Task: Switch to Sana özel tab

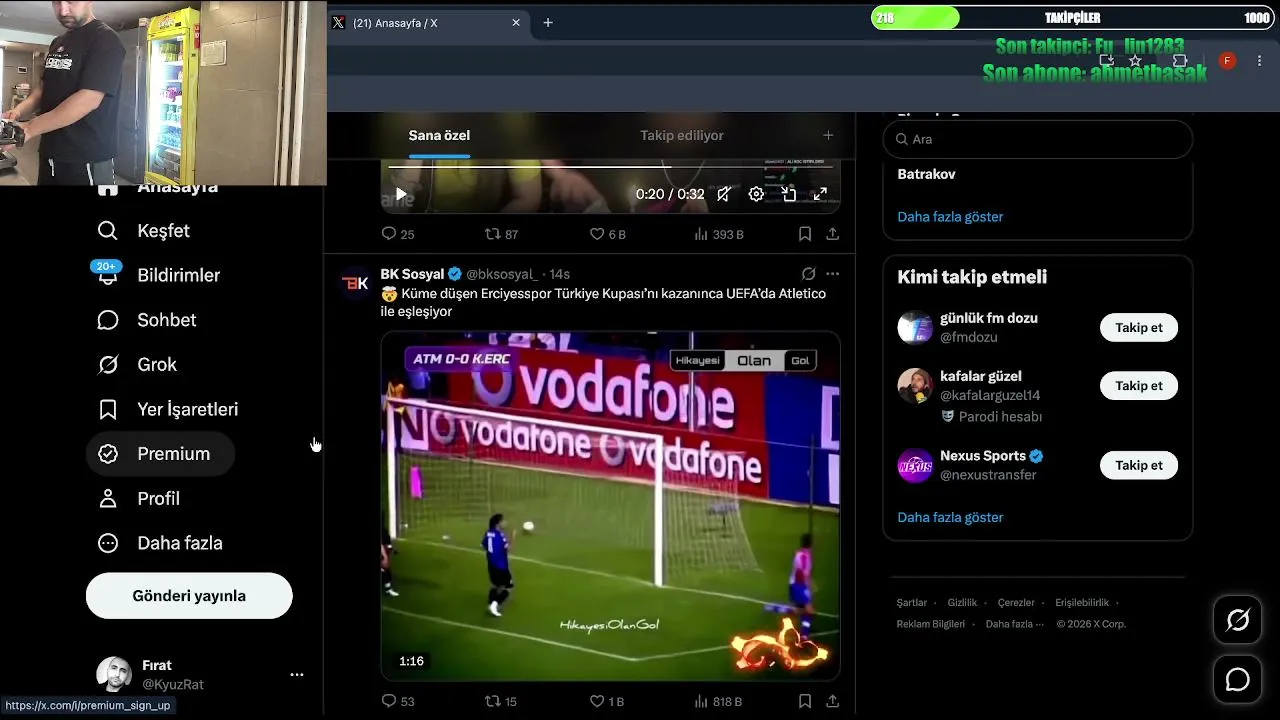Action: (x=439, y=136)
